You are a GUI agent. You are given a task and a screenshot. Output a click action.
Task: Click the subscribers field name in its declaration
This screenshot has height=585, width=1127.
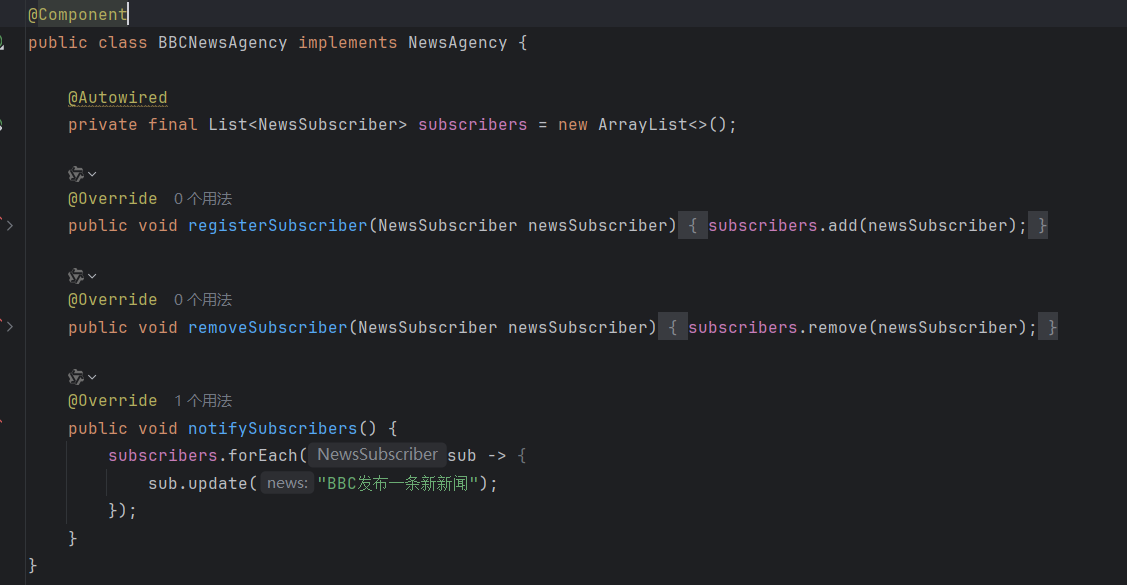[472, 125]
